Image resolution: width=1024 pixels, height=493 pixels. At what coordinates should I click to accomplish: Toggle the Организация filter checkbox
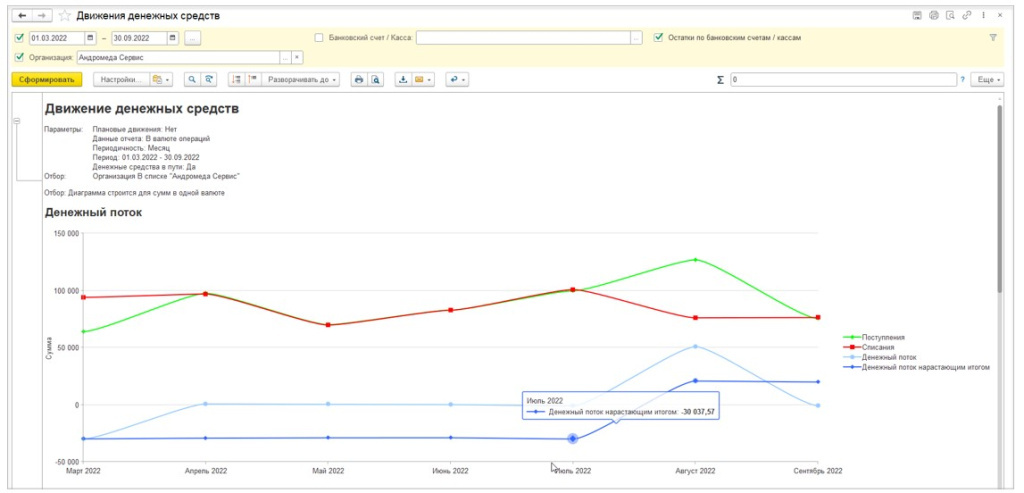[20, 57]
